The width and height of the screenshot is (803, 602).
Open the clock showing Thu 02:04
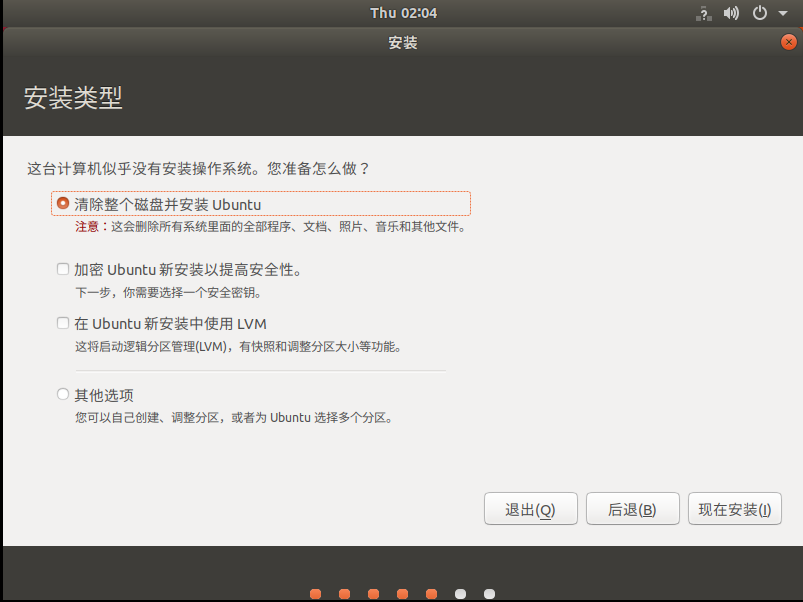click(x=404, y=13)
